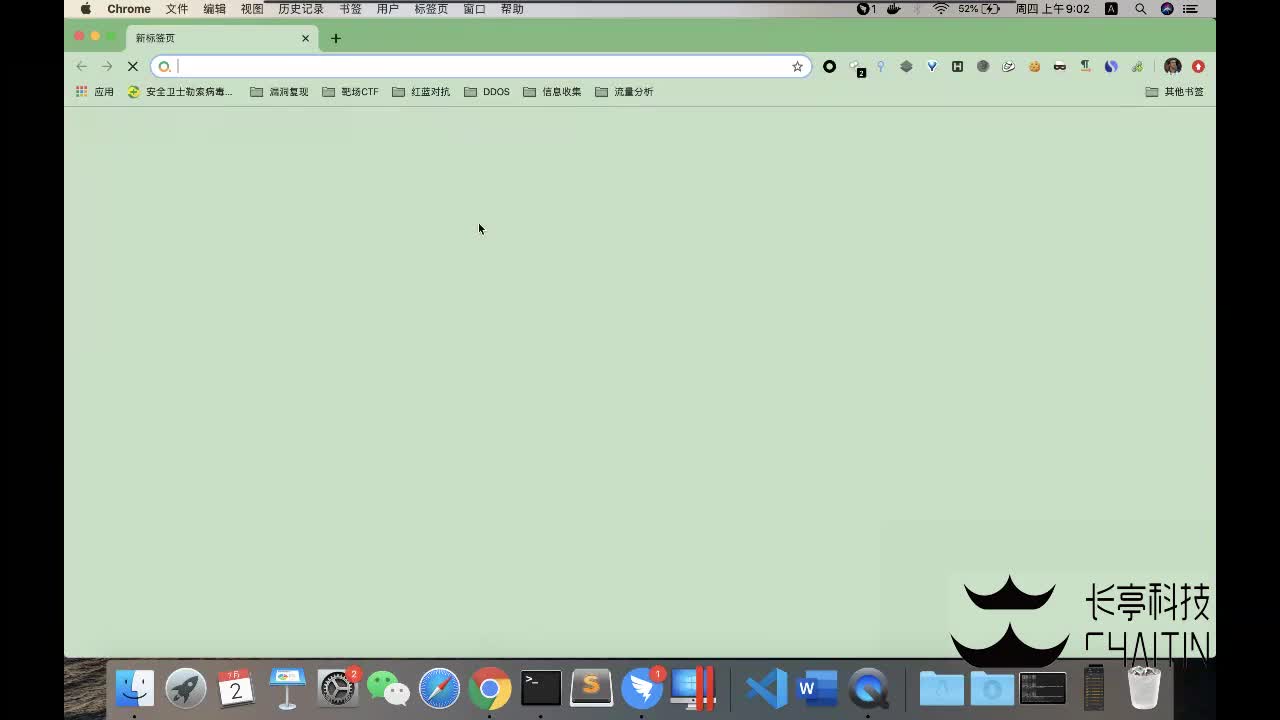The height and width of the screenshot is (720, 1280).
Task: Open the 标签页 menu
Action: [431, 9]
